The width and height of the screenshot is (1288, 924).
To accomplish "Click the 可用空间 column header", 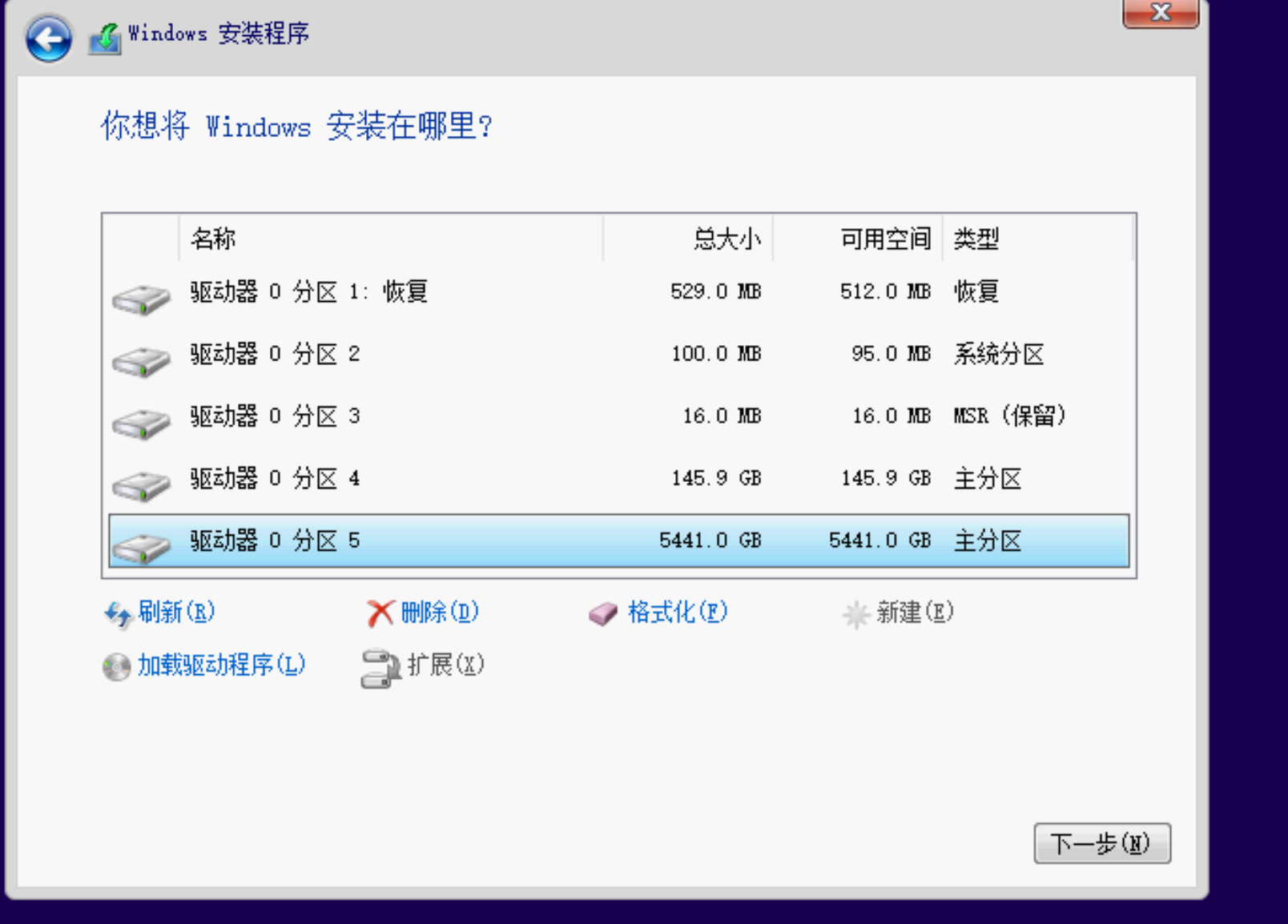I will 858,238.
